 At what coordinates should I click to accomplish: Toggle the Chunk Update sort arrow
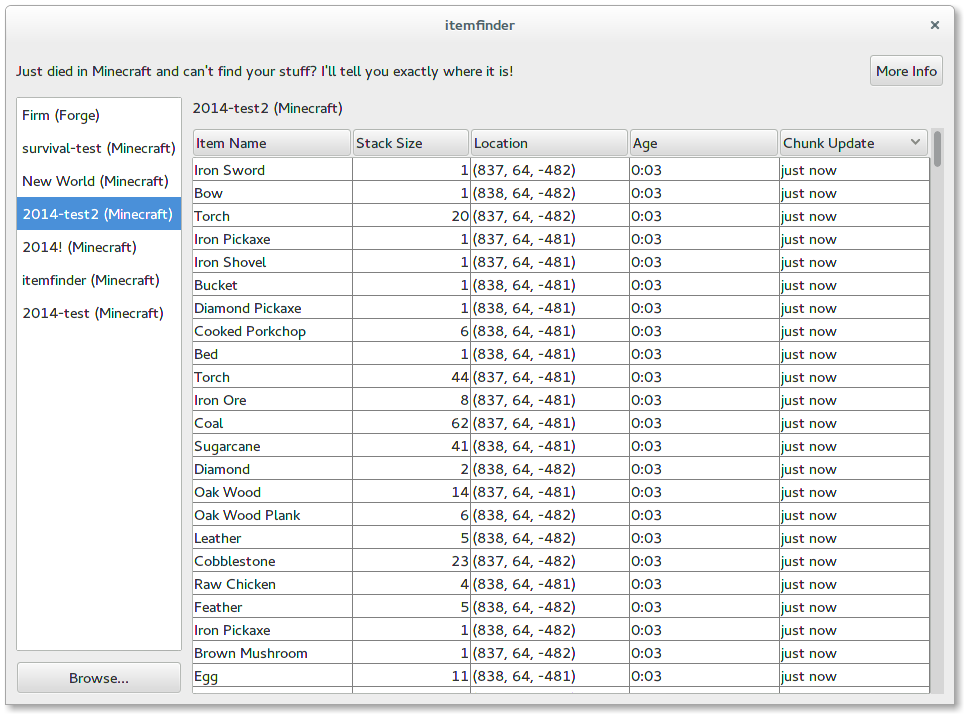pos(915,143)
